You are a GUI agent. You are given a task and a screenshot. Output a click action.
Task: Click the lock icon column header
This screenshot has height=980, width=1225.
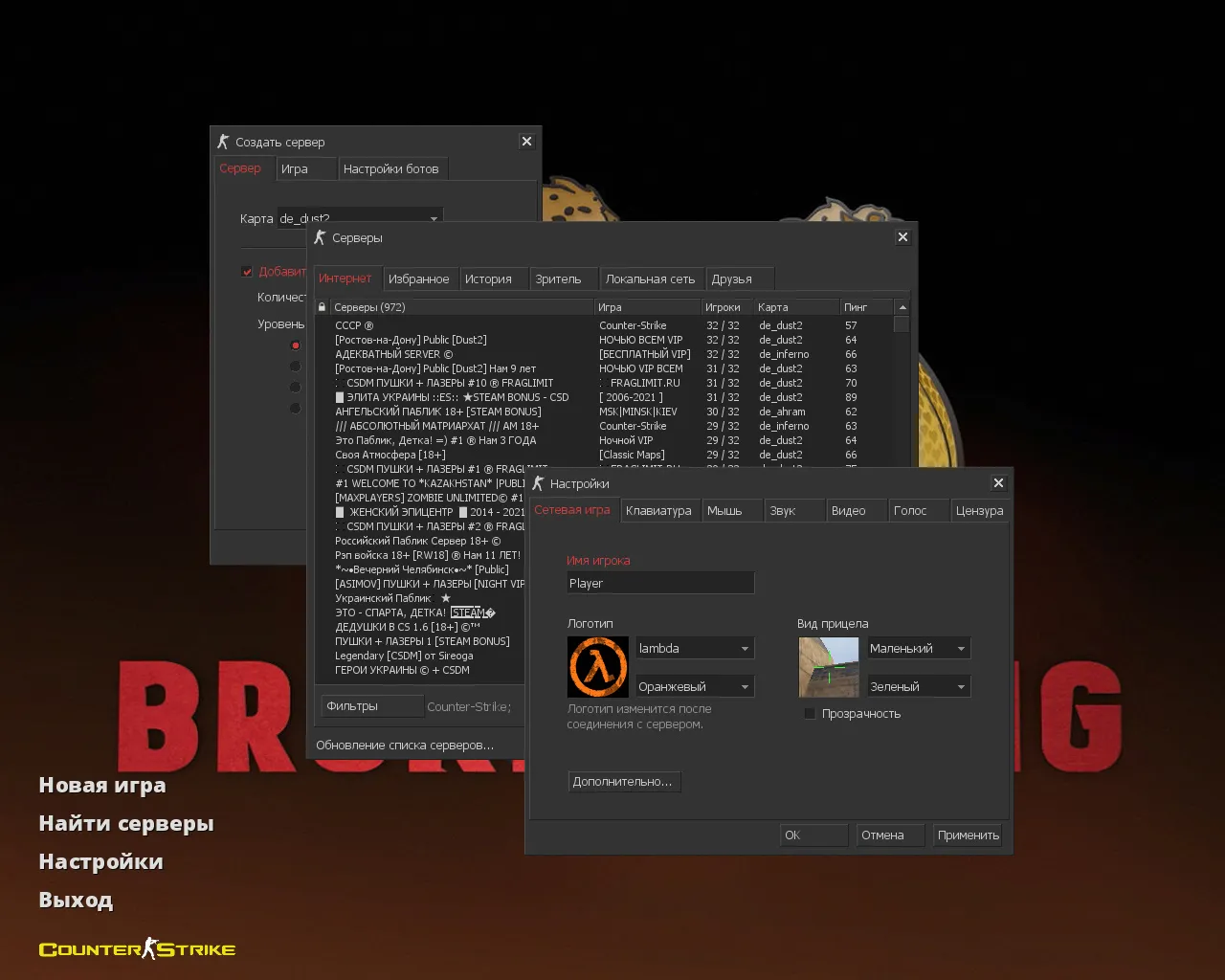pyautogui.click(x=322, y=307)
